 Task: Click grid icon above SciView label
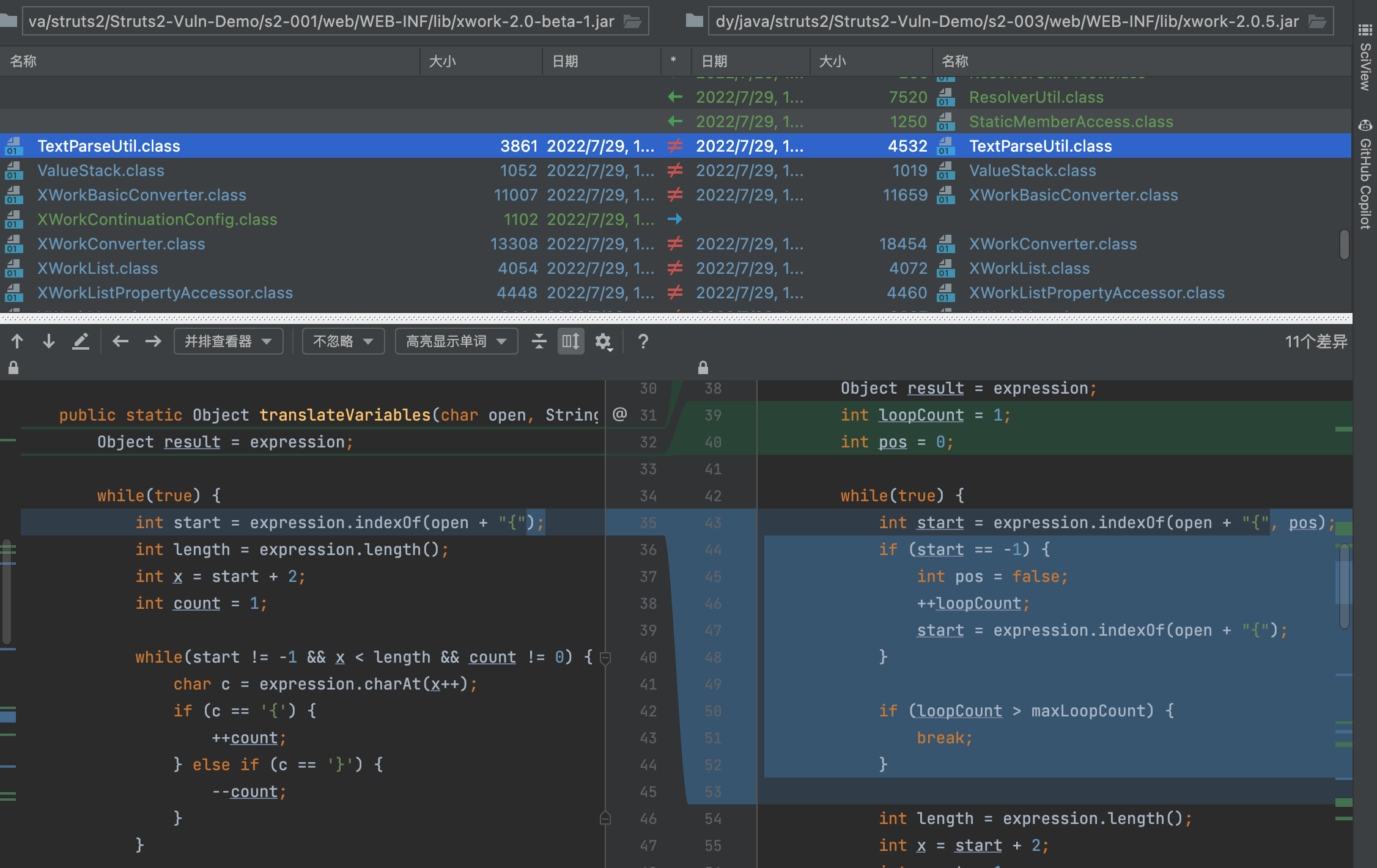pos(1365,29)
